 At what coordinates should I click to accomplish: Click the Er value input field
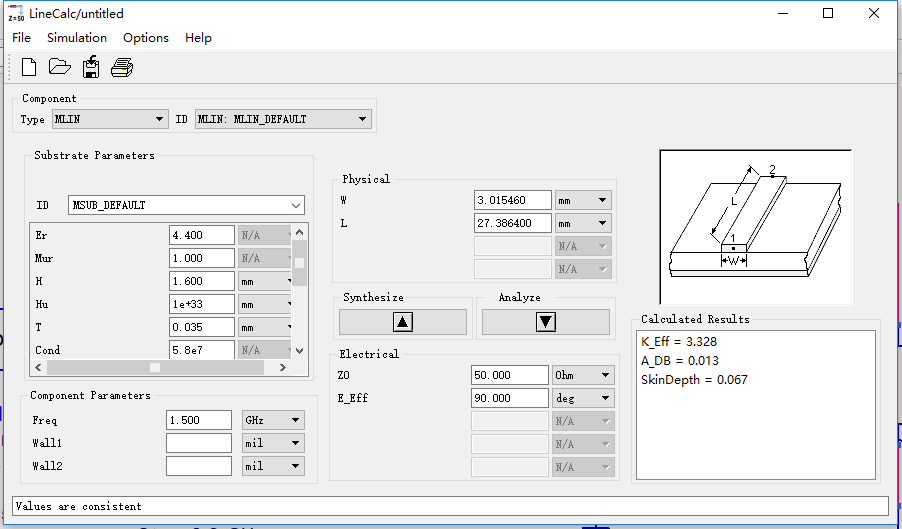coord(201,236)
